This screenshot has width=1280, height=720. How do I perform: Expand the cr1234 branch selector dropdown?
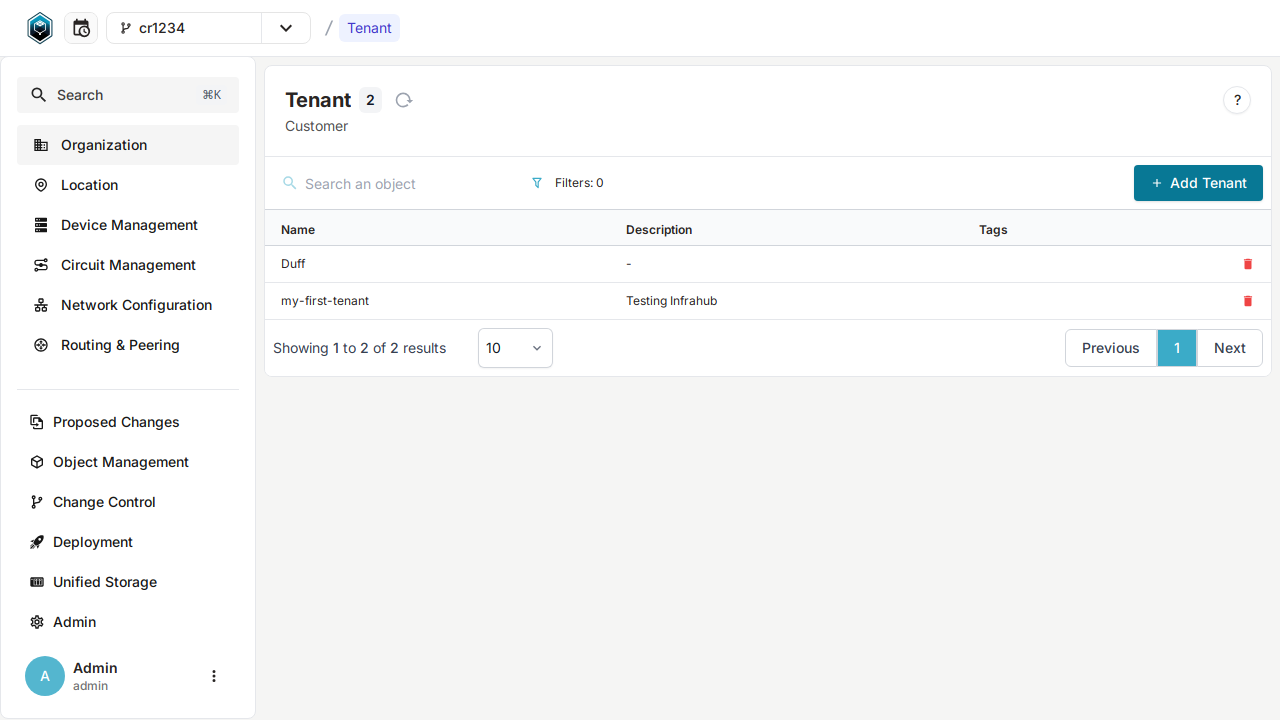click(286, 28)
